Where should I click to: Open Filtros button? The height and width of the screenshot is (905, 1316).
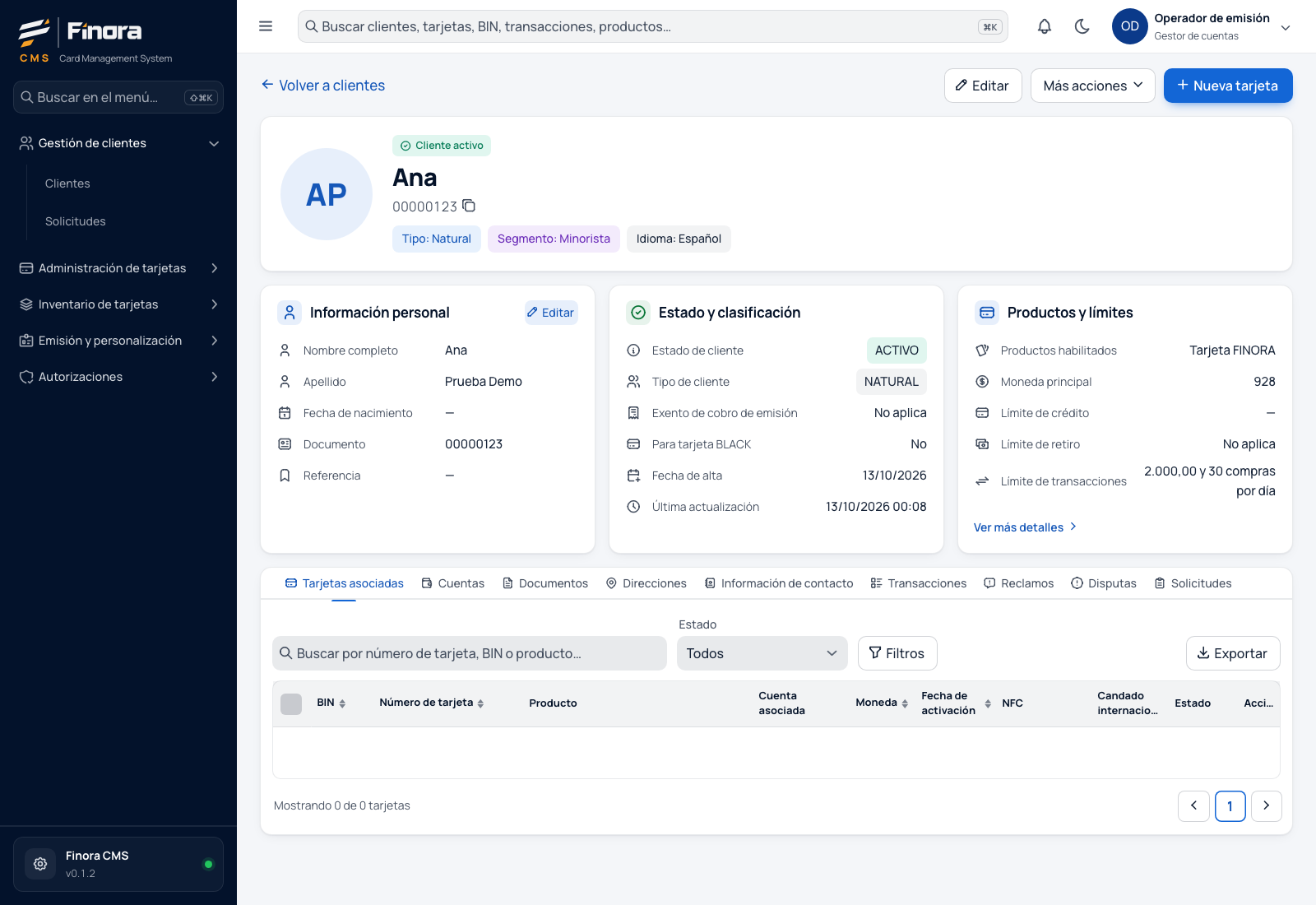coord(897,653)
